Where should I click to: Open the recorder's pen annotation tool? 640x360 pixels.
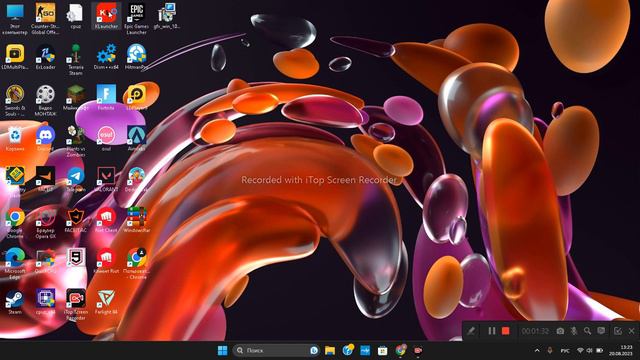[x=471, y=331]
